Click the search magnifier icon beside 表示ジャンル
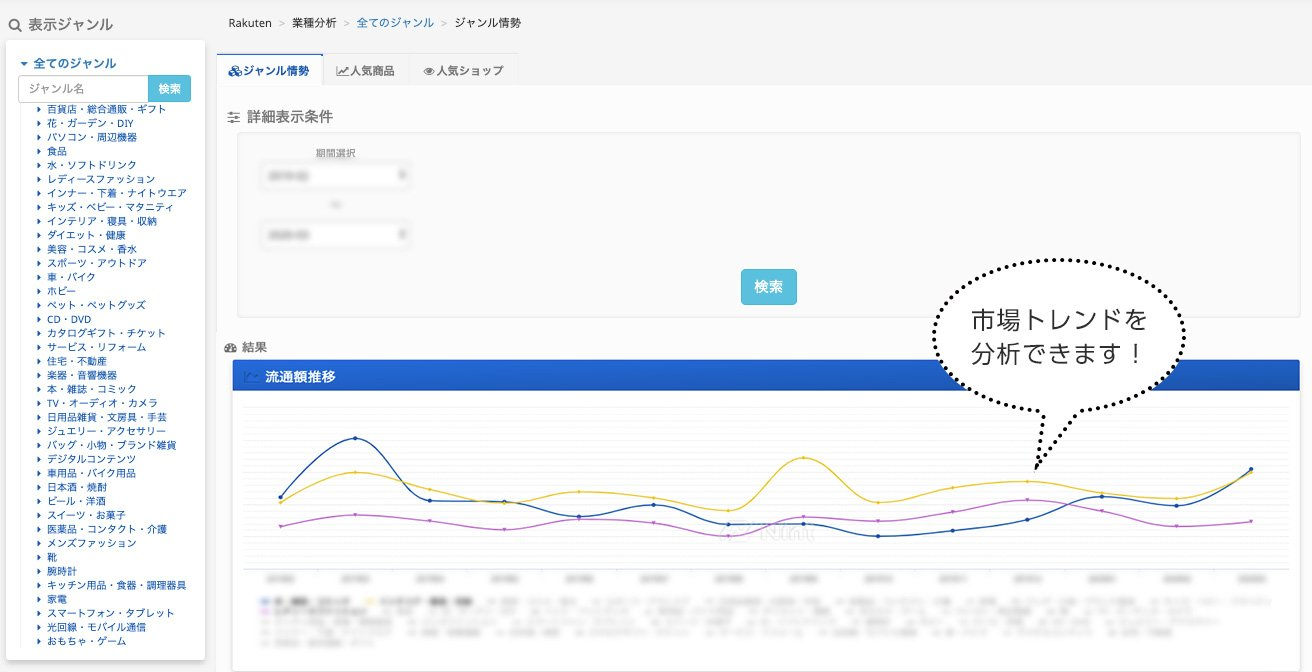The width and height of the screenshot is (1312, 672). coord(15,25)
